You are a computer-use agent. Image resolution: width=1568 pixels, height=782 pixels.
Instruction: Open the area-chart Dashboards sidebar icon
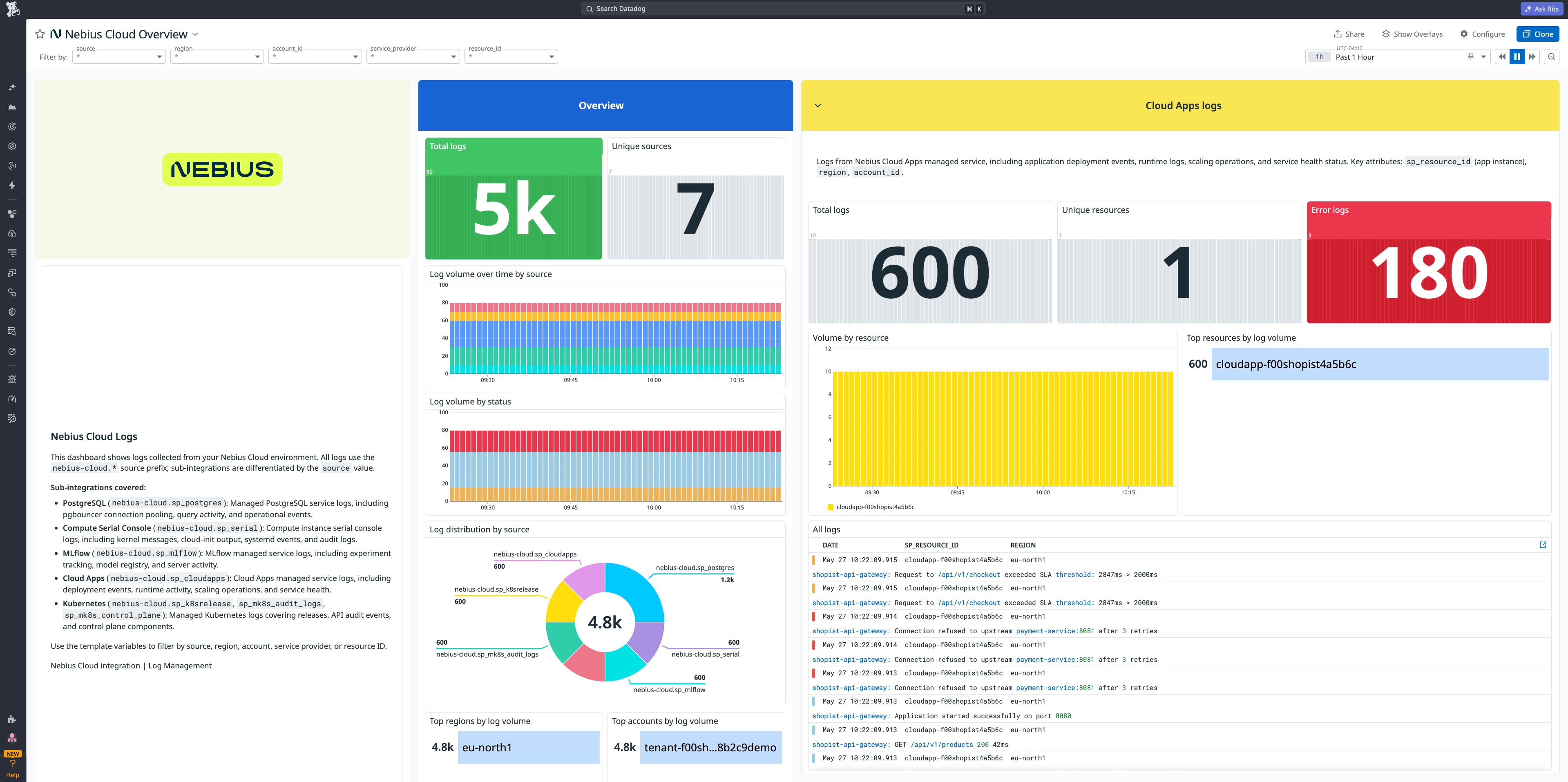tap(12, 107)
